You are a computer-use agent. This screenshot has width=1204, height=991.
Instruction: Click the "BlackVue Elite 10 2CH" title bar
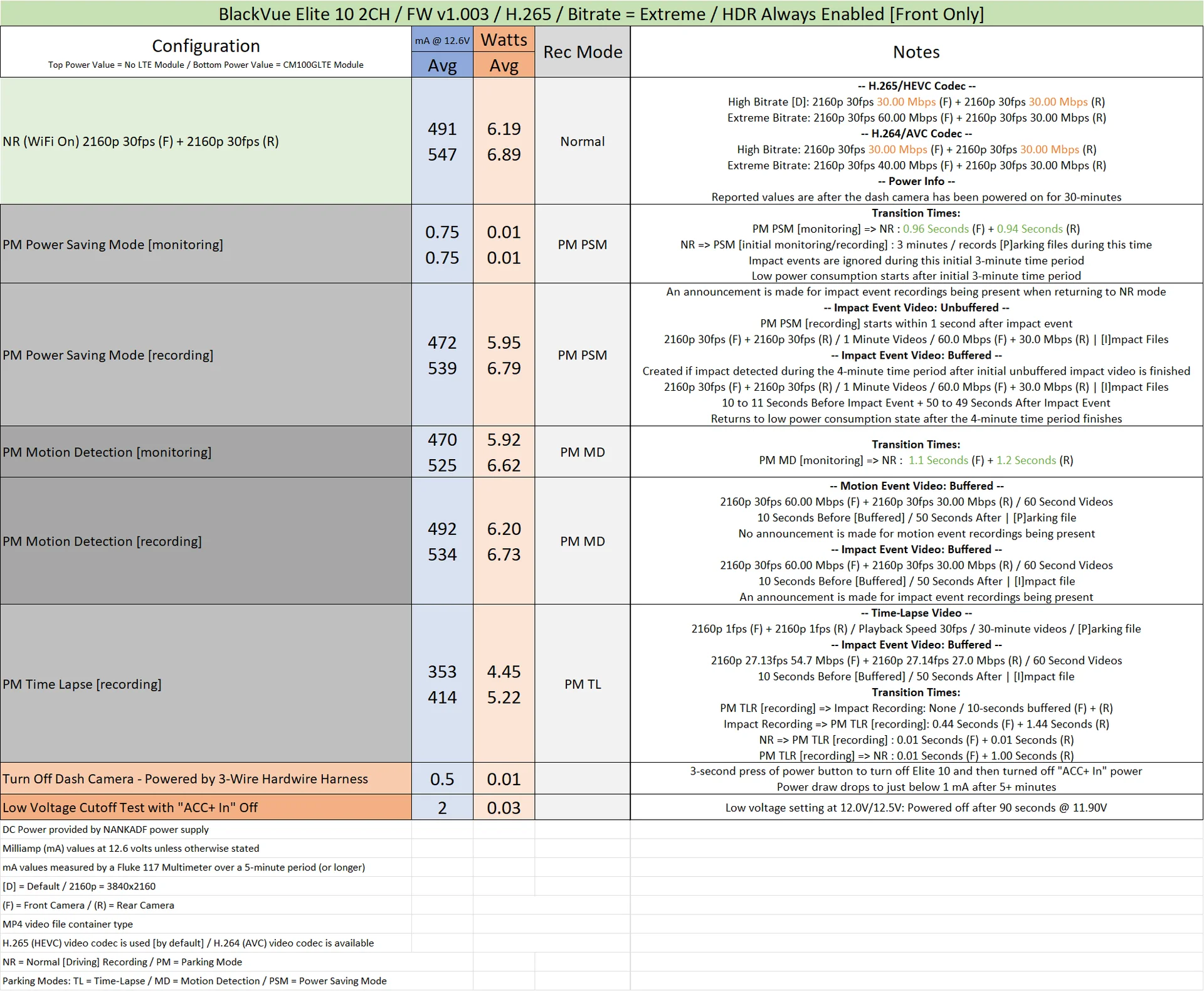pyautogui.click(x=601, y=13)
